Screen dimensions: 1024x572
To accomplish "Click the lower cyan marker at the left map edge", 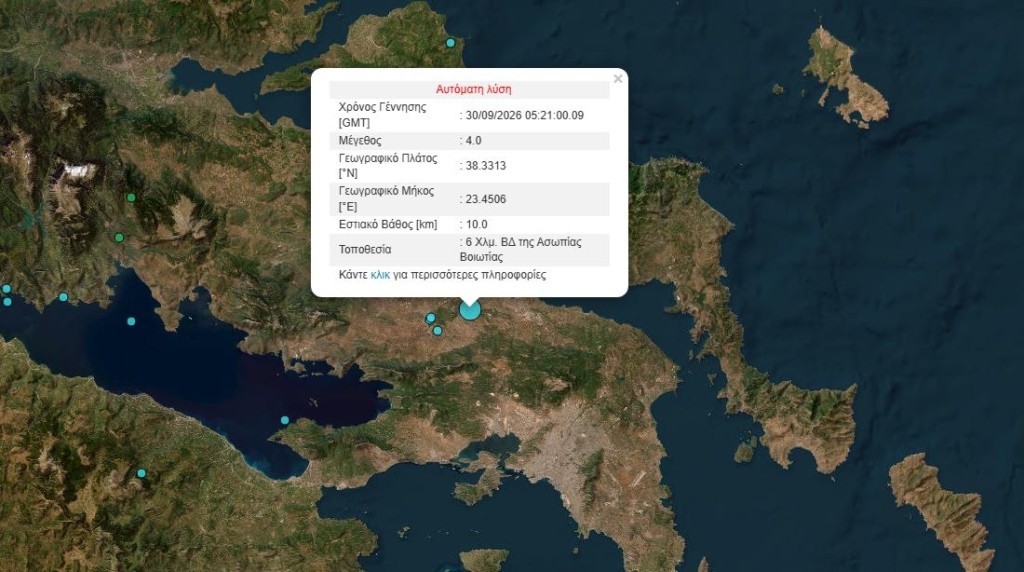I will [7, 302].
